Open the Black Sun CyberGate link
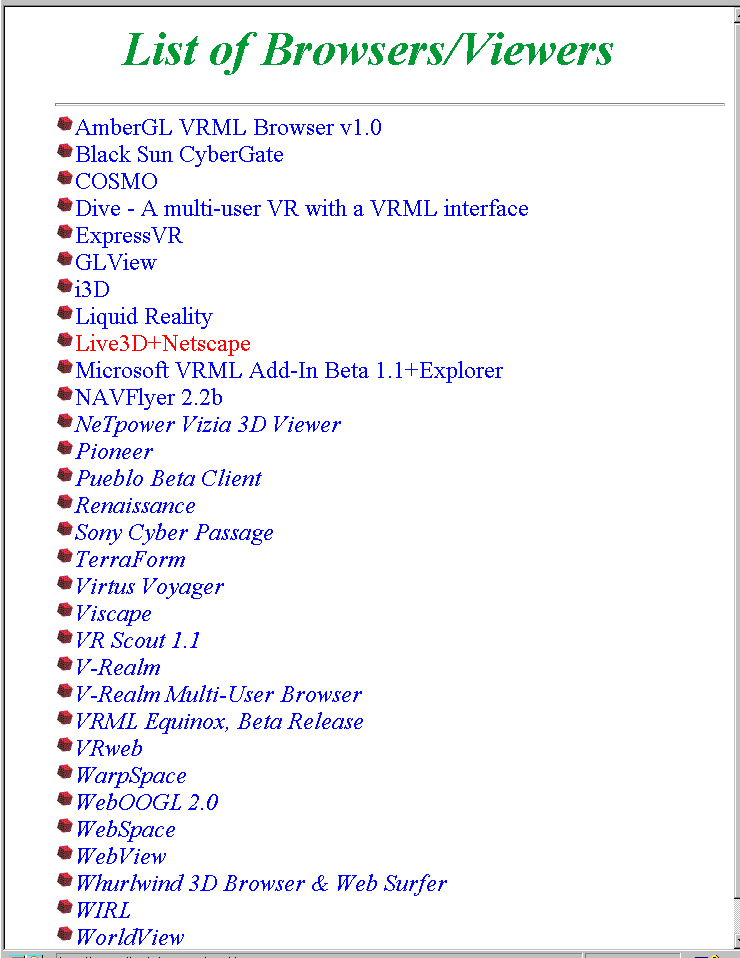 [179, 154]
